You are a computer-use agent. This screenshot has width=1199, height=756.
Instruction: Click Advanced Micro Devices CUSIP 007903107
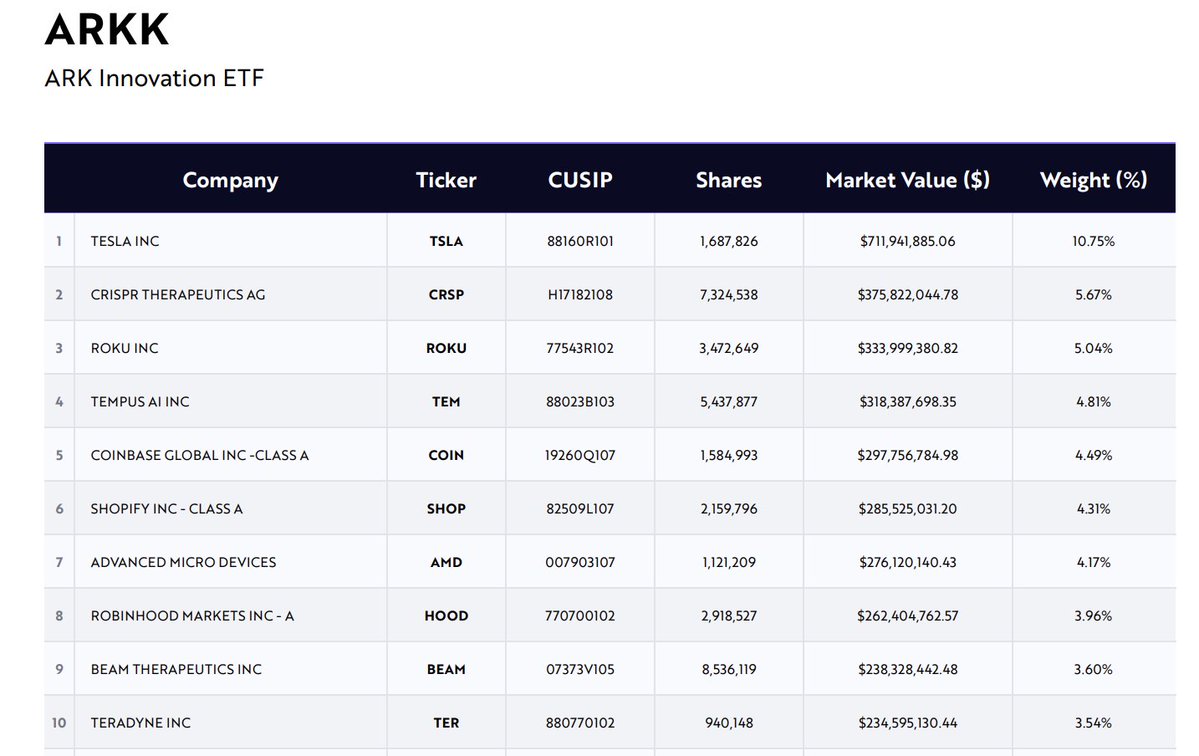pos(580,562)
